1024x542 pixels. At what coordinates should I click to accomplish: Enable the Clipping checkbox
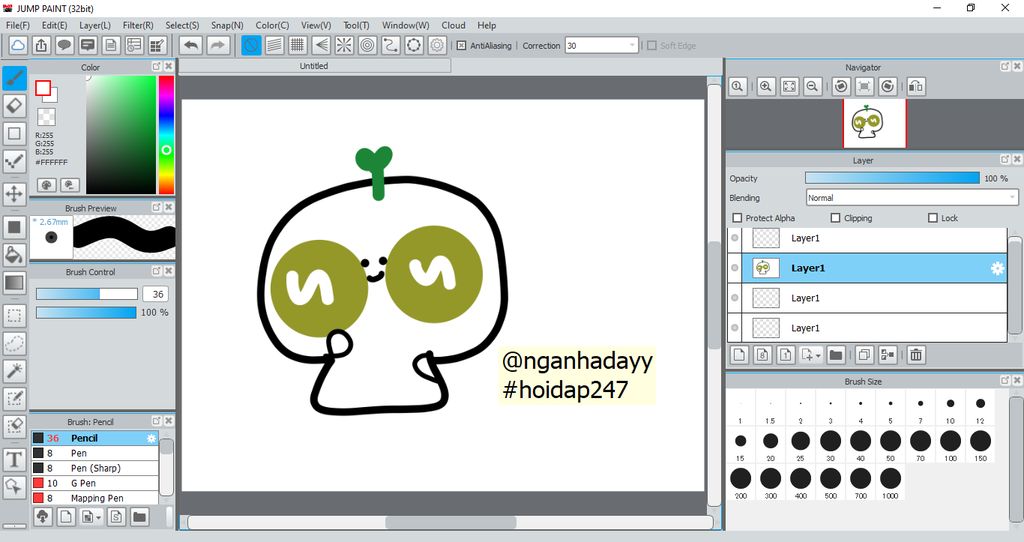pos(835,218)
